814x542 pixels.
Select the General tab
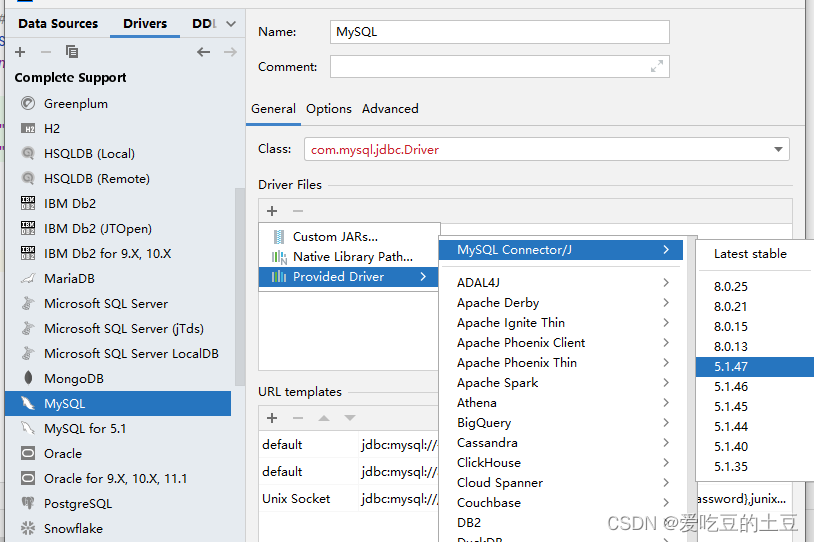click(274, 109)
